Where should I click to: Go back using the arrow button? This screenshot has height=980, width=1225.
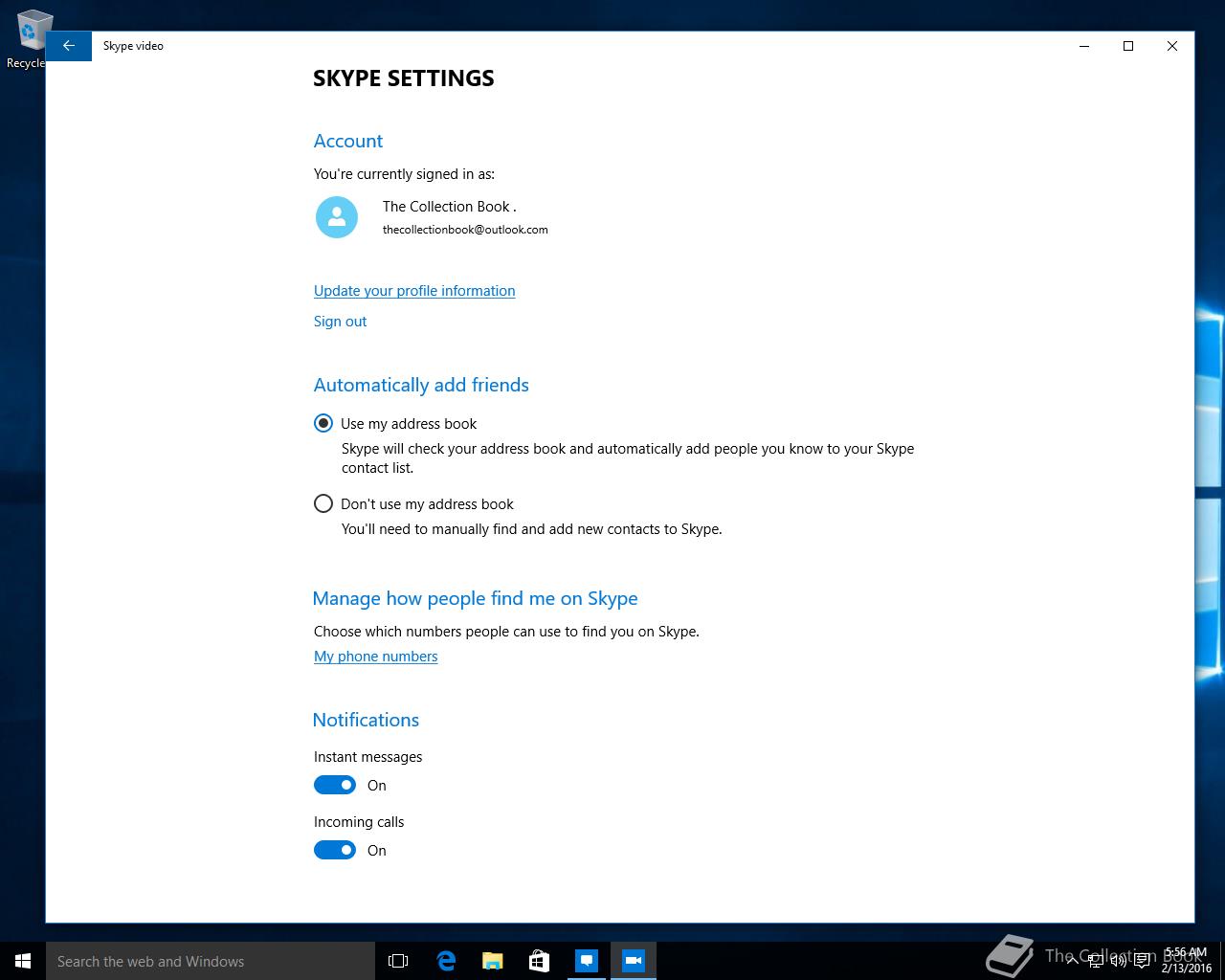[x=69, y=46]
